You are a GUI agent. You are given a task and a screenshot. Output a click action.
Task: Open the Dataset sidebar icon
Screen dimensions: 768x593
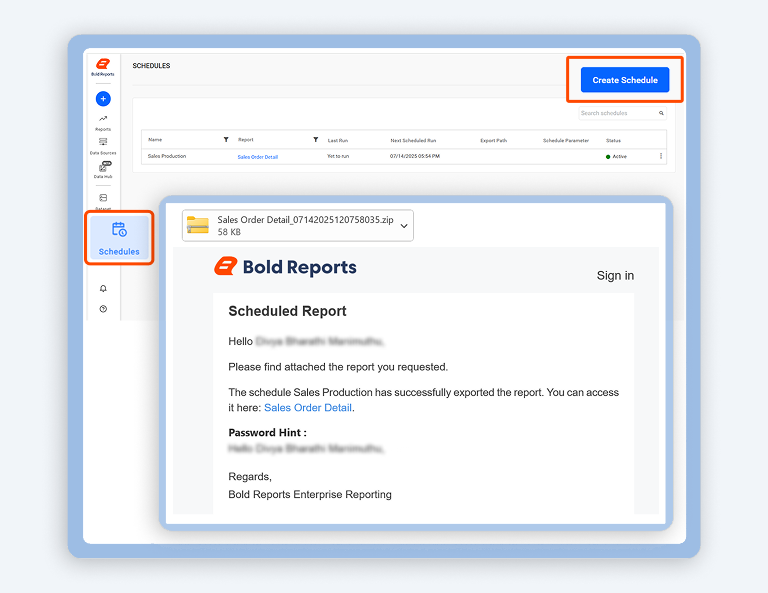tap(103, 200)
